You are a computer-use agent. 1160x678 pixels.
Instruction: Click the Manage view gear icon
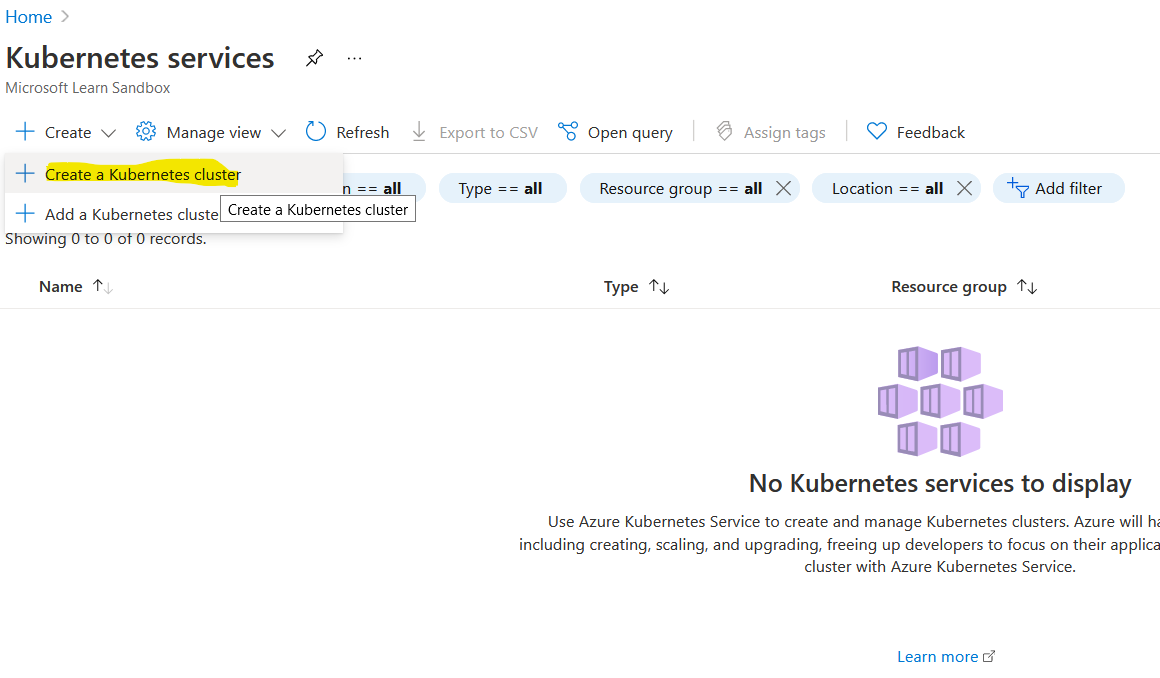pyautogui.click(x=146, y=132)
